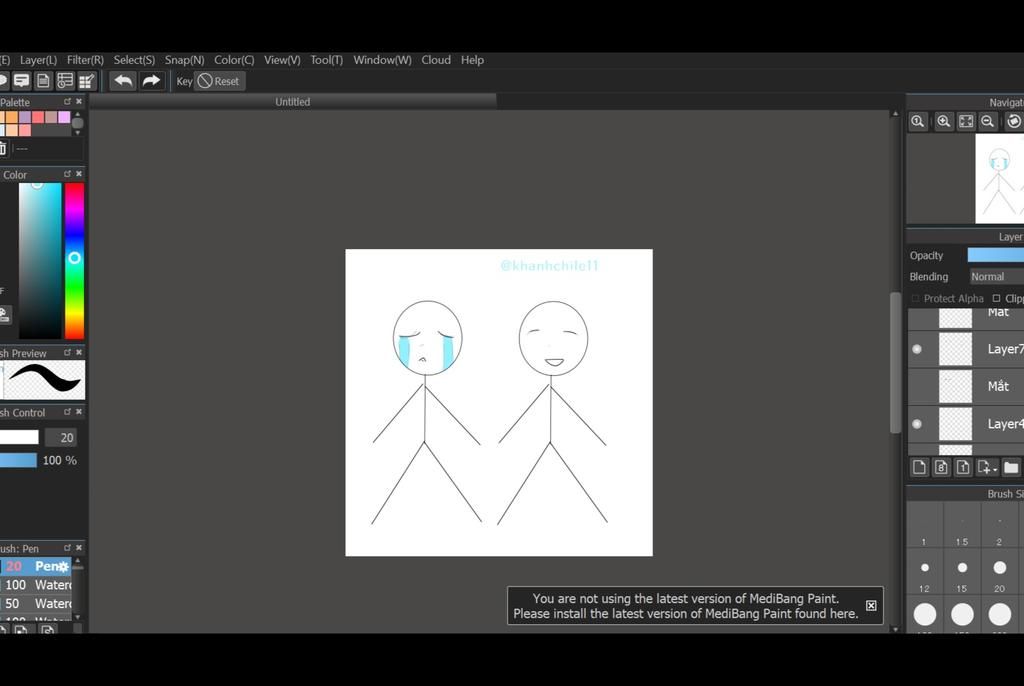Close the Brush: Pen panel
This screenshot has width=1024, height=686.
[79, 547]
